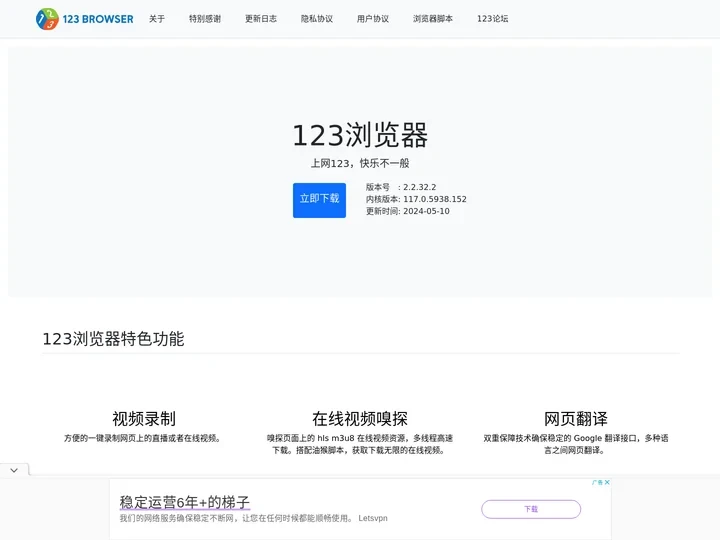Viewport: 720px width, 540px height.
Task: Open the 隐私协议 page
Action: [x=317, y=19]
